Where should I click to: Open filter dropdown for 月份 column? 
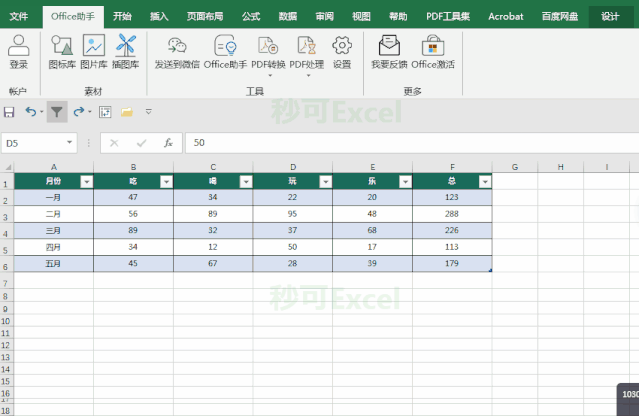tap(86, 182)
